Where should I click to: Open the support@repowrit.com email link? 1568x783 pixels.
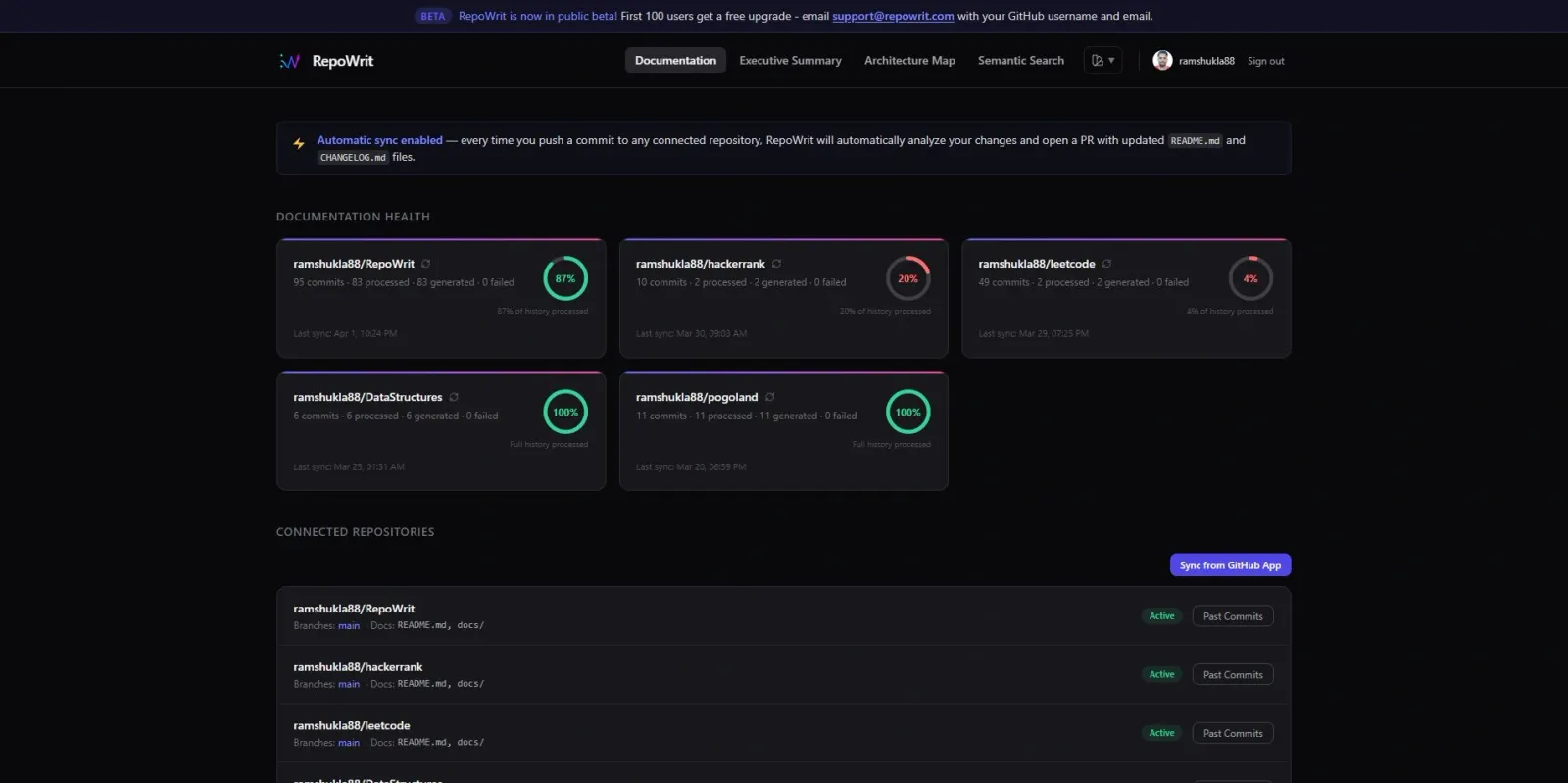[893, 16]
